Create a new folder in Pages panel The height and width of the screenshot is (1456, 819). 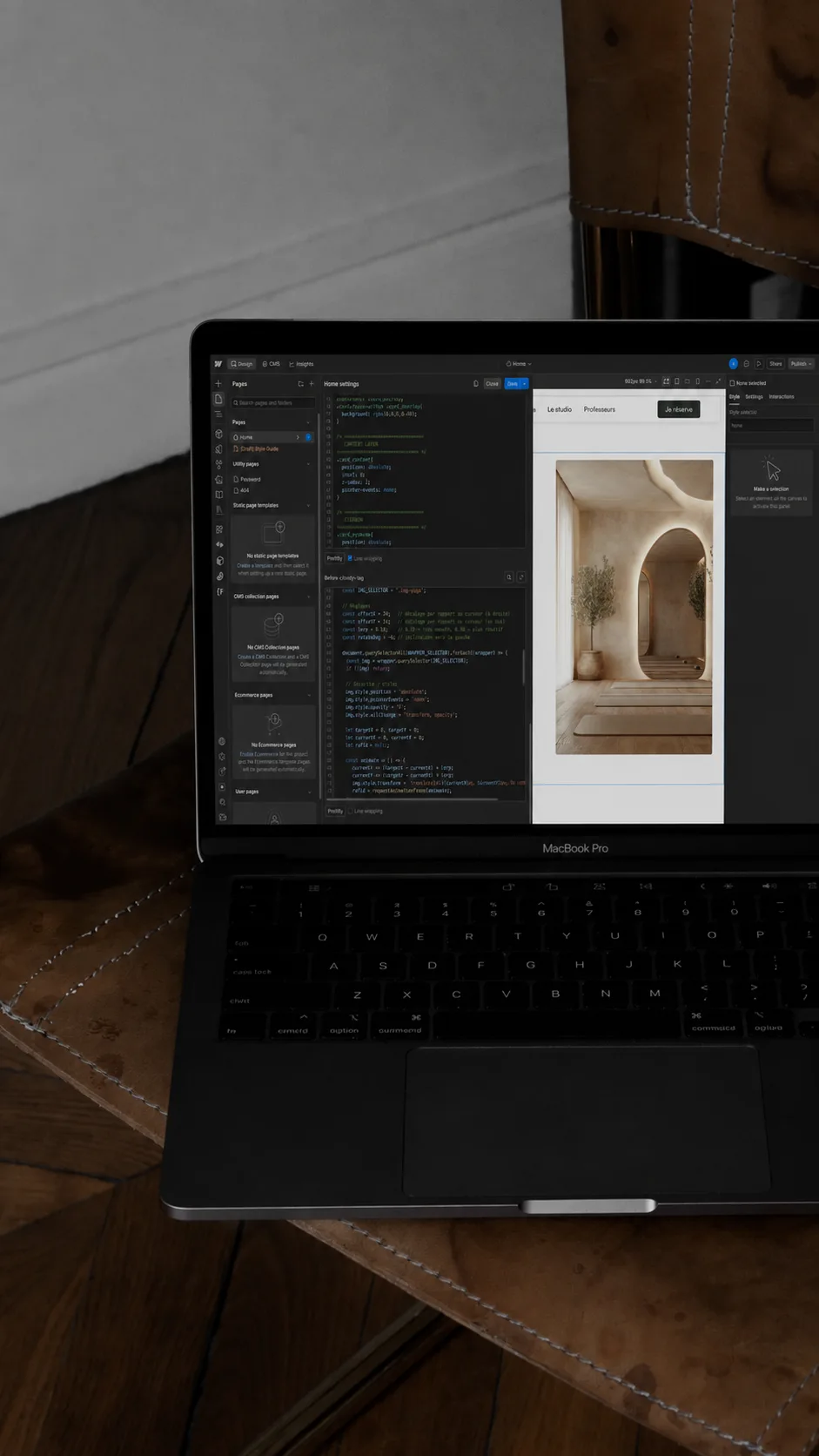coord(300,384)
